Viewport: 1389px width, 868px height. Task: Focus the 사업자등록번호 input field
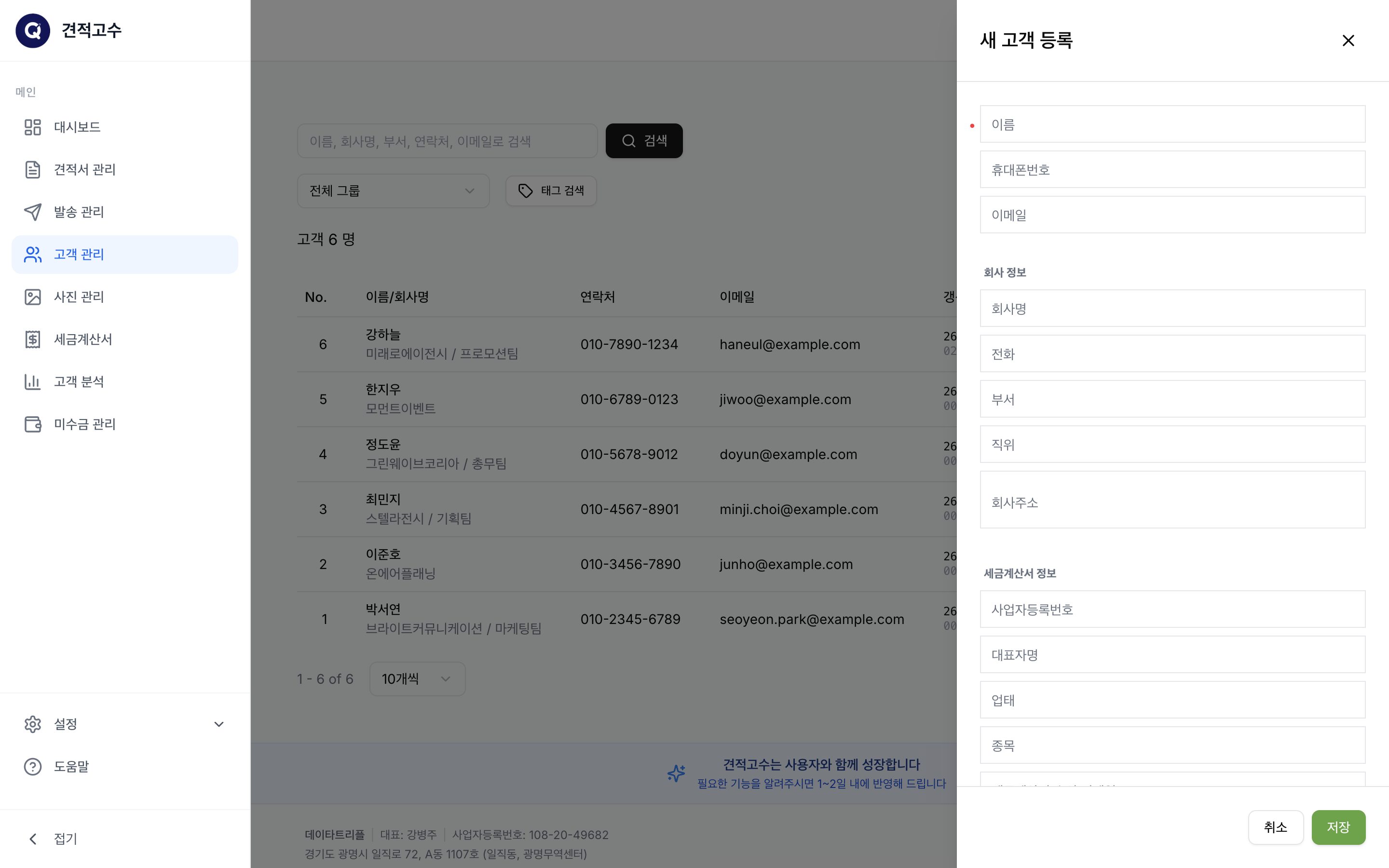(x=1172, y=609)
